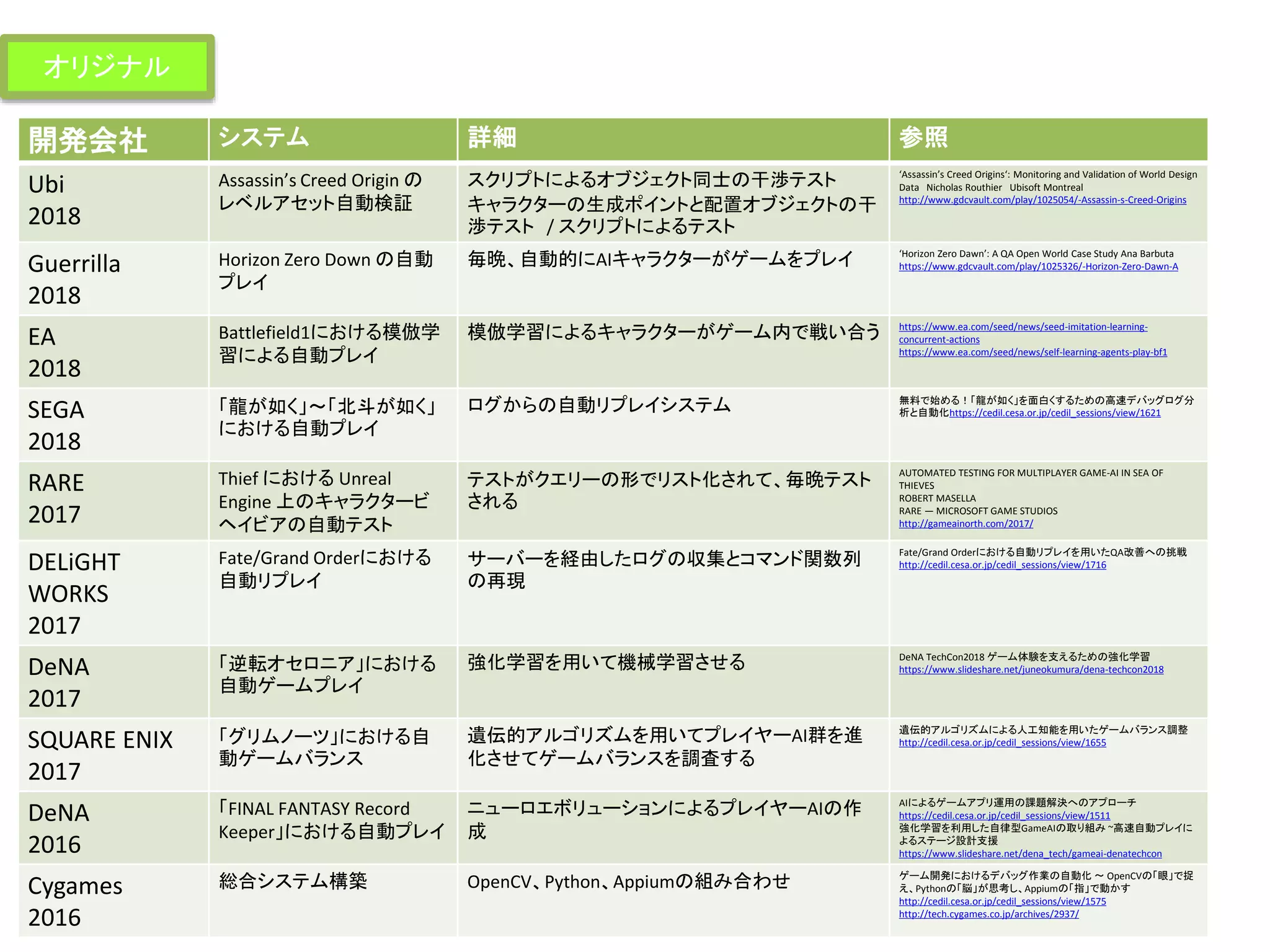Screen dimensions: 1270x952
Task: Select the 「逆転オセロニア」 system cell
Action: pyautogui.click(x=333, y=682)
